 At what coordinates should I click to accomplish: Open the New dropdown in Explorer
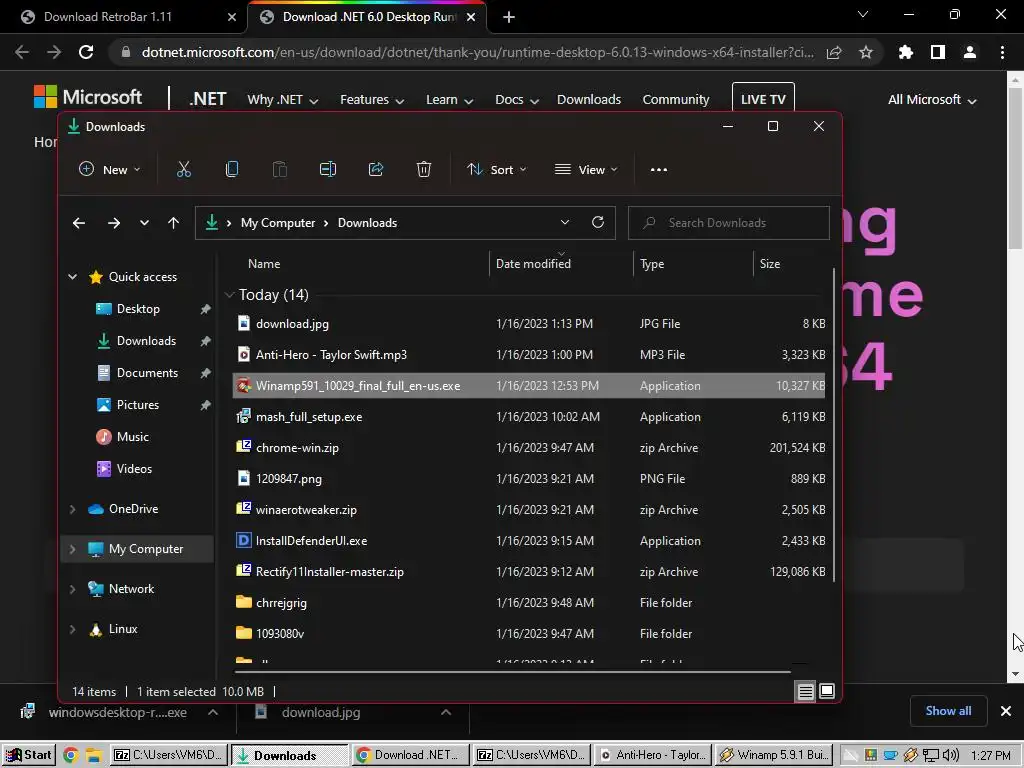[109, 170]
